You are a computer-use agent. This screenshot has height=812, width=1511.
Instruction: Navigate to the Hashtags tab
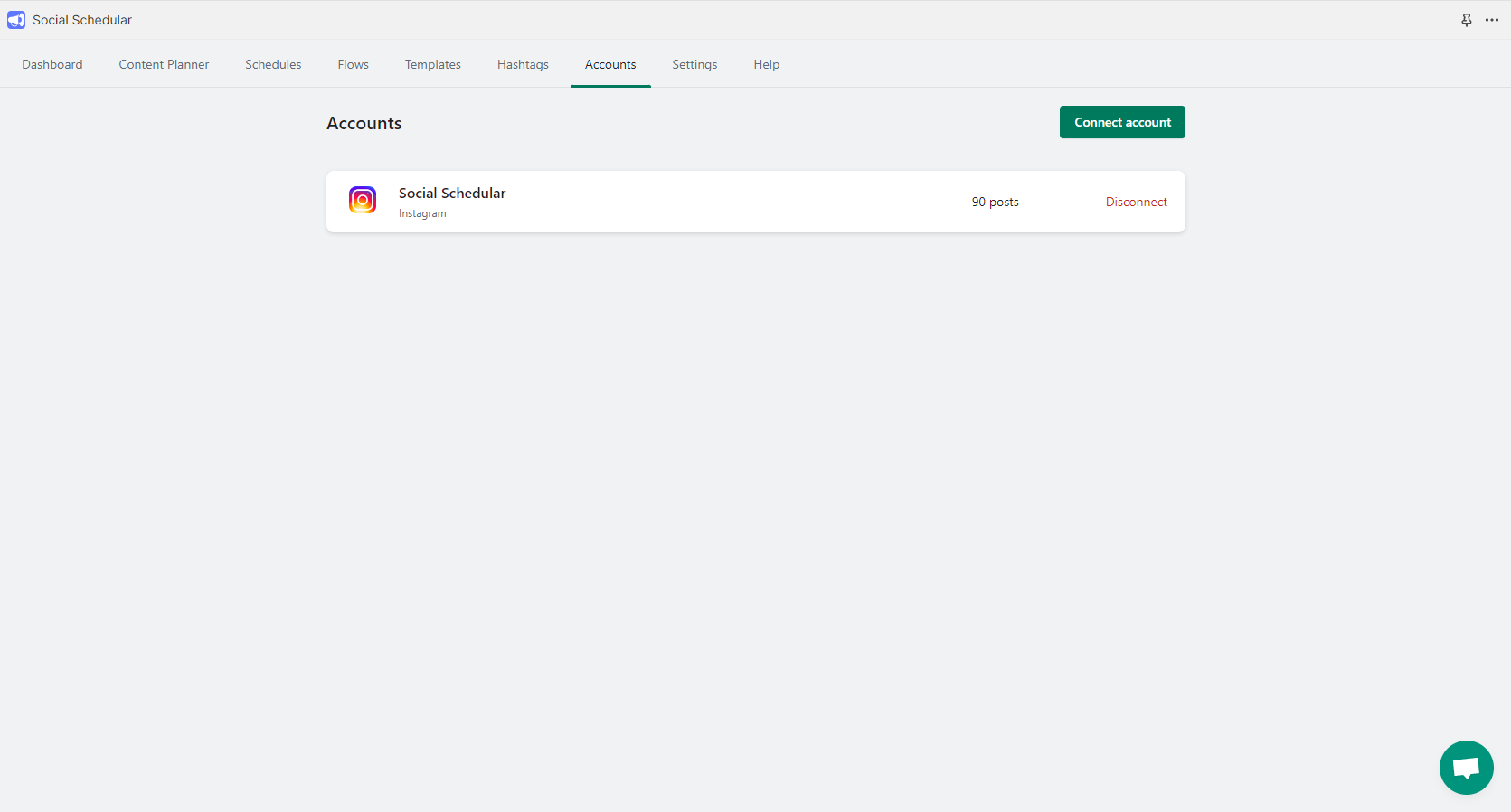[x=523, y=64]
